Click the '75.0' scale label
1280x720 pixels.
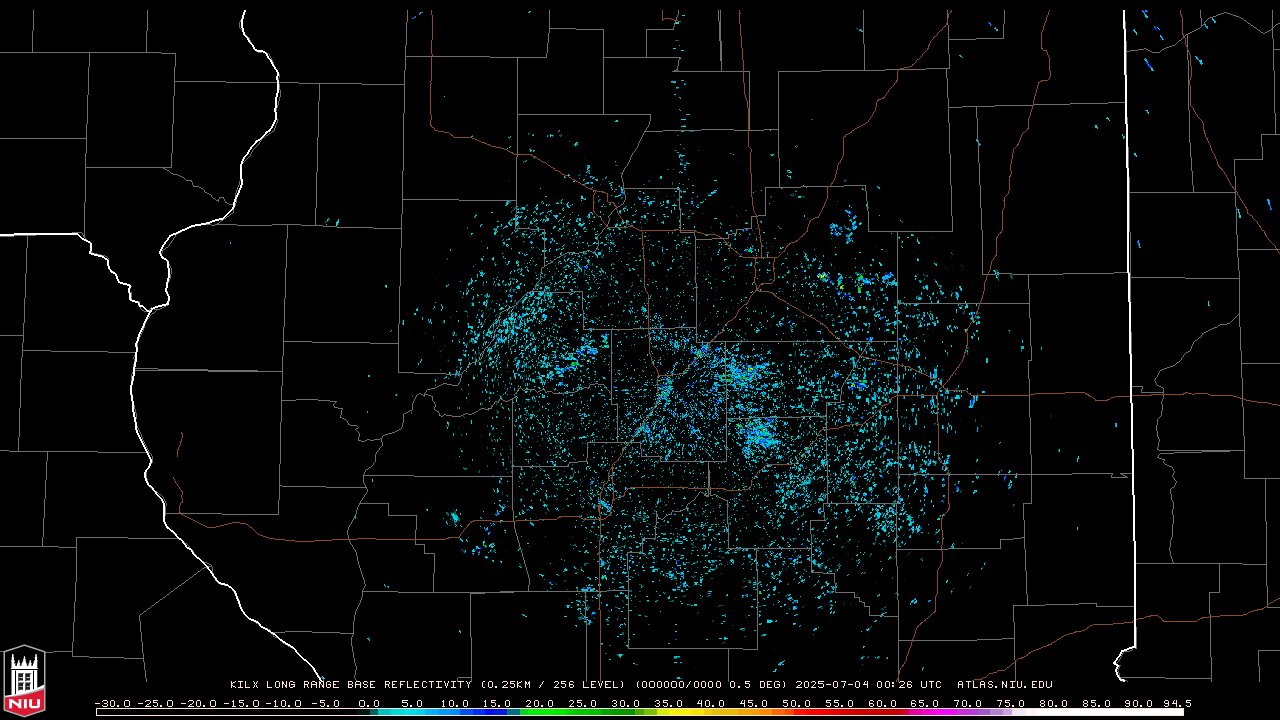[x=1010, y=704]
